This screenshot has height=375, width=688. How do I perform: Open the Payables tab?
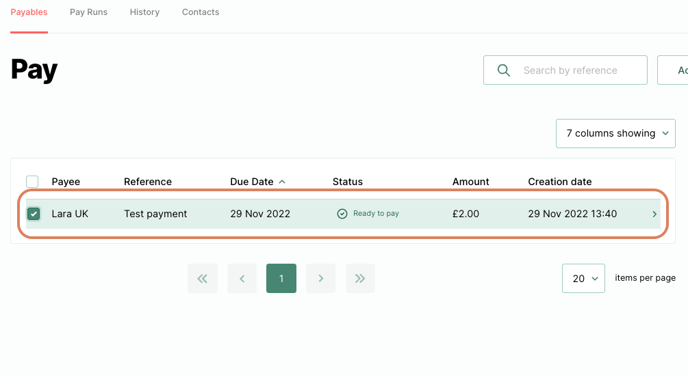click(x=29, y=12)
